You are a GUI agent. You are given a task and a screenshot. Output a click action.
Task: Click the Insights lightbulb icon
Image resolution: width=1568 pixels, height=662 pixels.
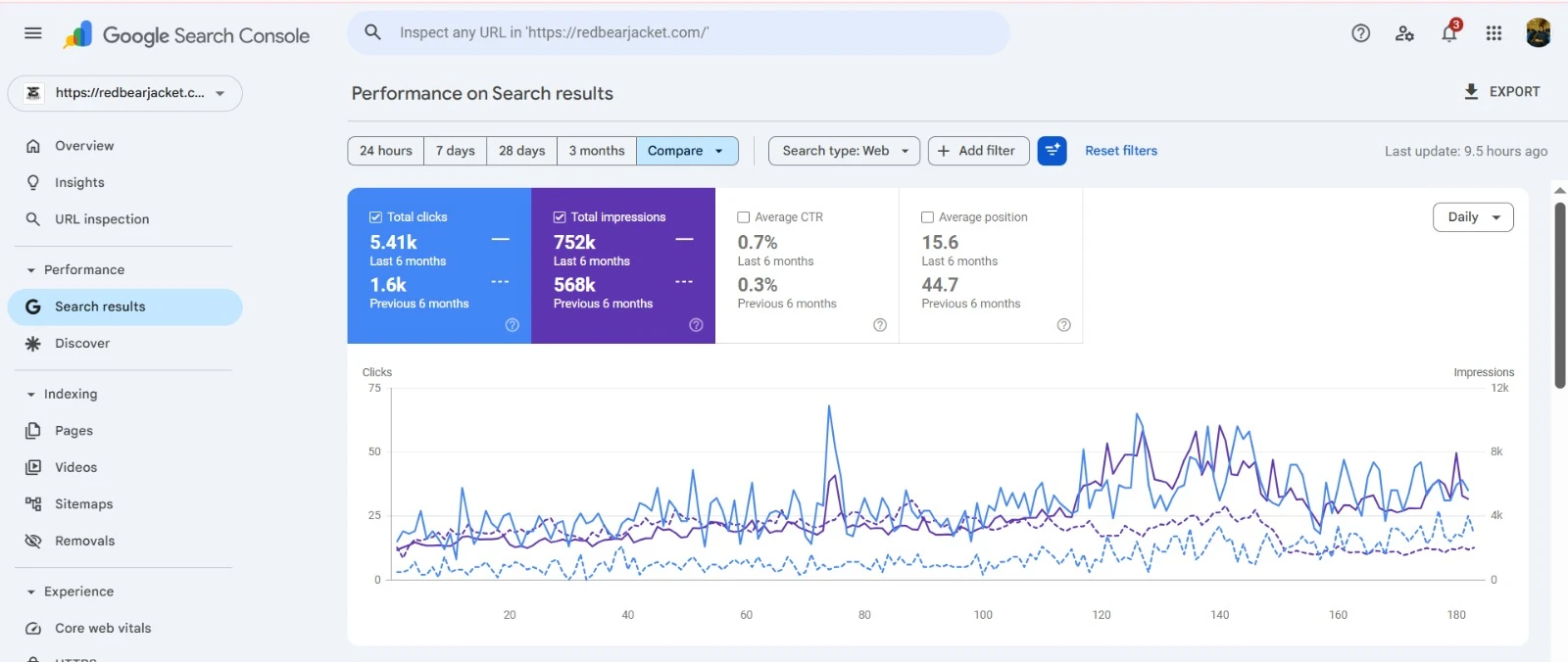tap(33, 182)
